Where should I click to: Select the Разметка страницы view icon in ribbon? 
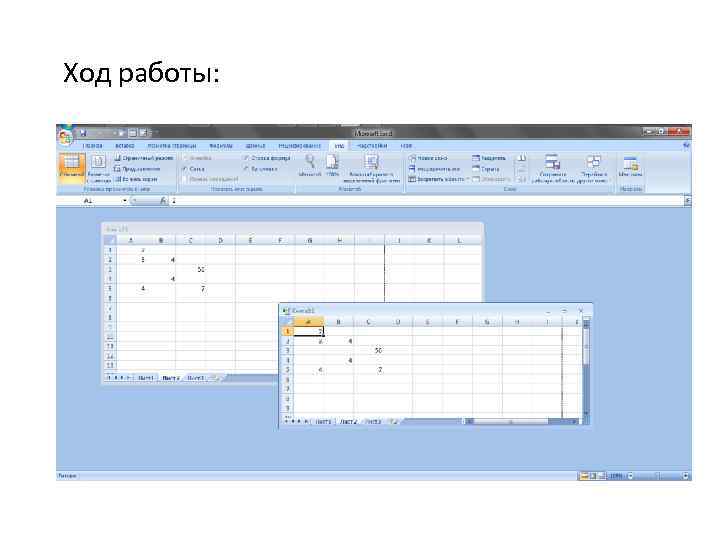click(98, 167)
